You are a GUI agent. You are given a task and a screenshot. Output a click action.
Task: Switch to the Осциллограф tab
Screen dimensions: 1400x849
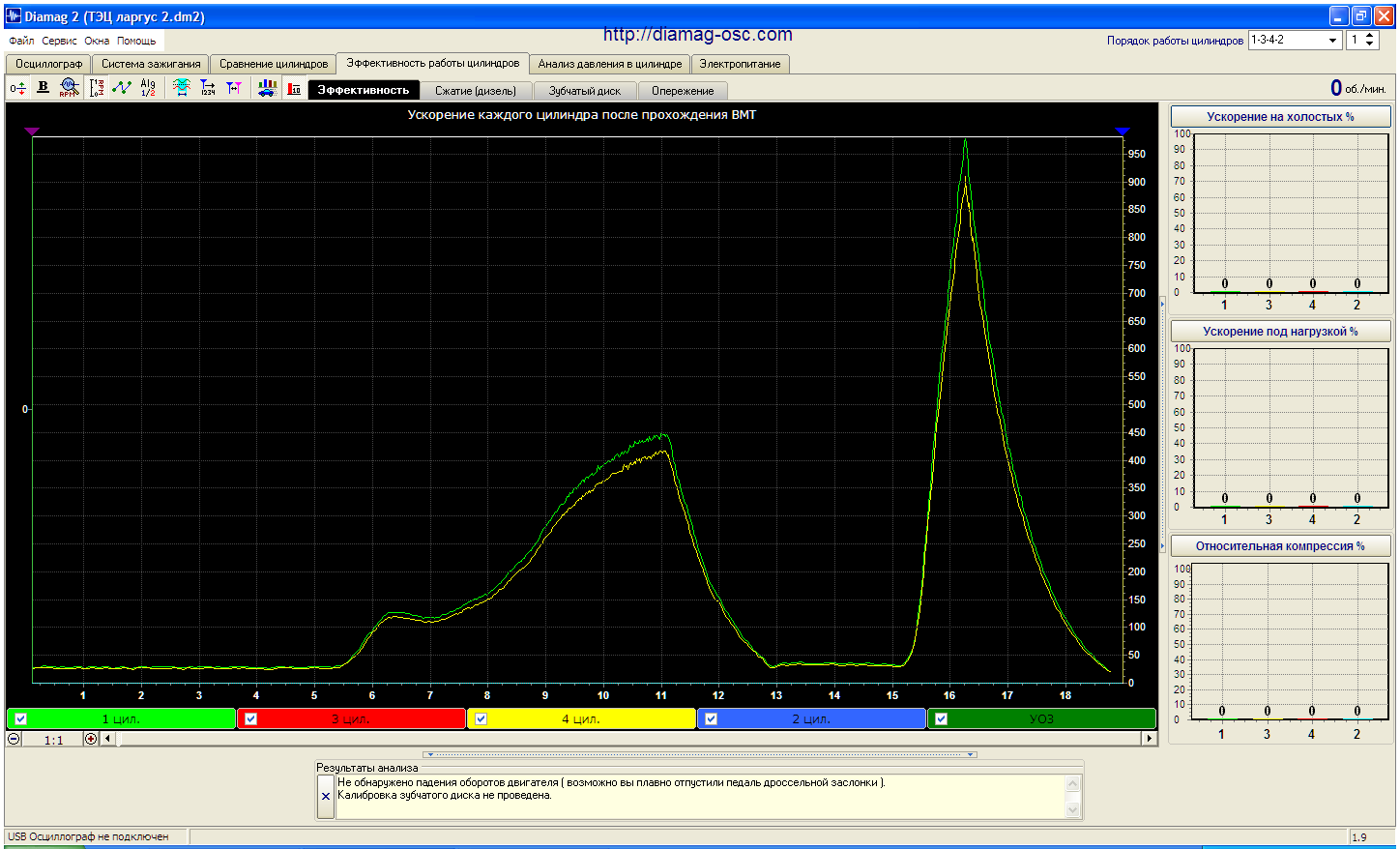pyautogui.click(x=48, y=64)
